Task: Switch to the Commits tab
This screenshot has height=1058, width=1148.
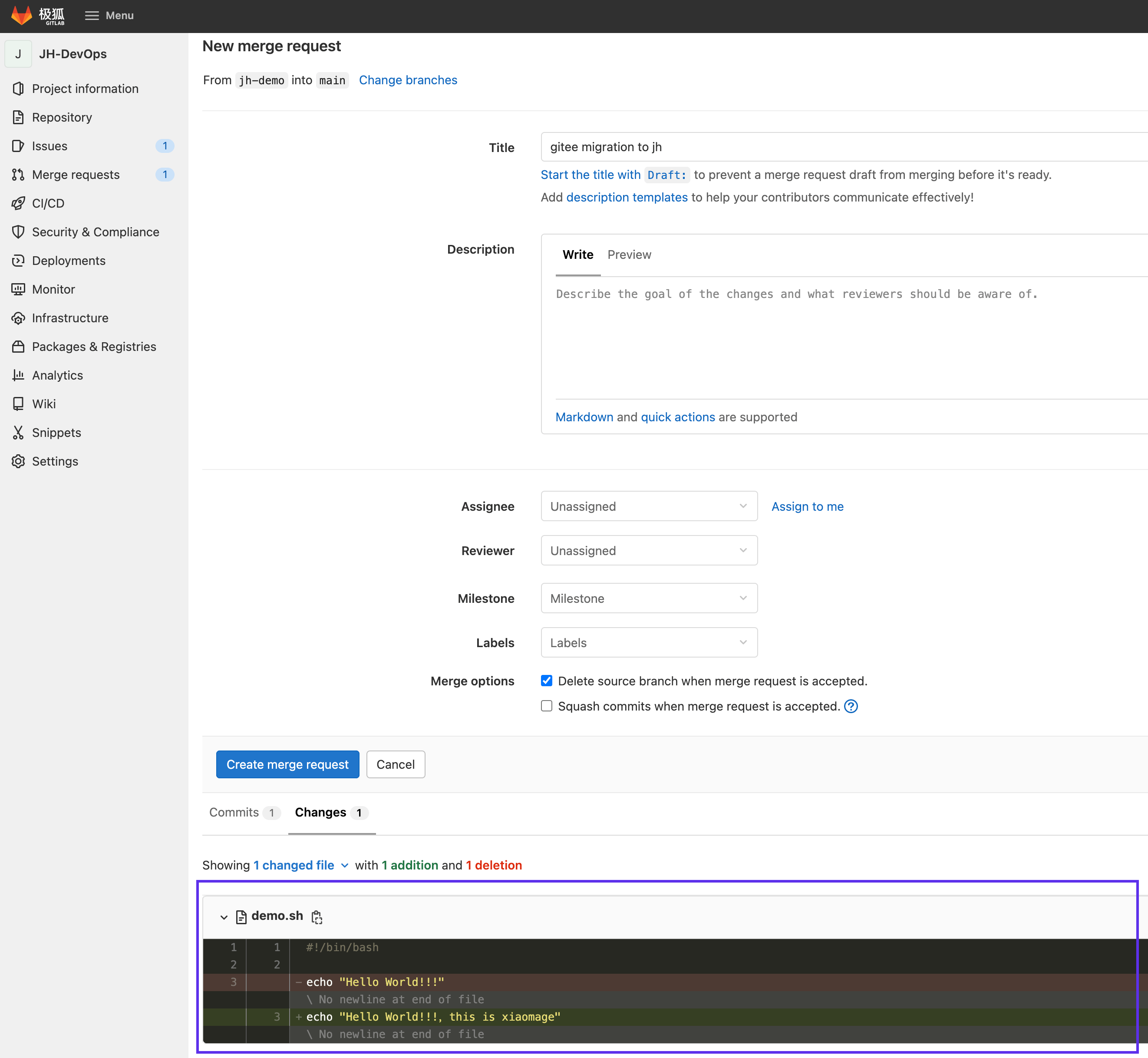Action: pyautogui.click(x=234, y=812)
